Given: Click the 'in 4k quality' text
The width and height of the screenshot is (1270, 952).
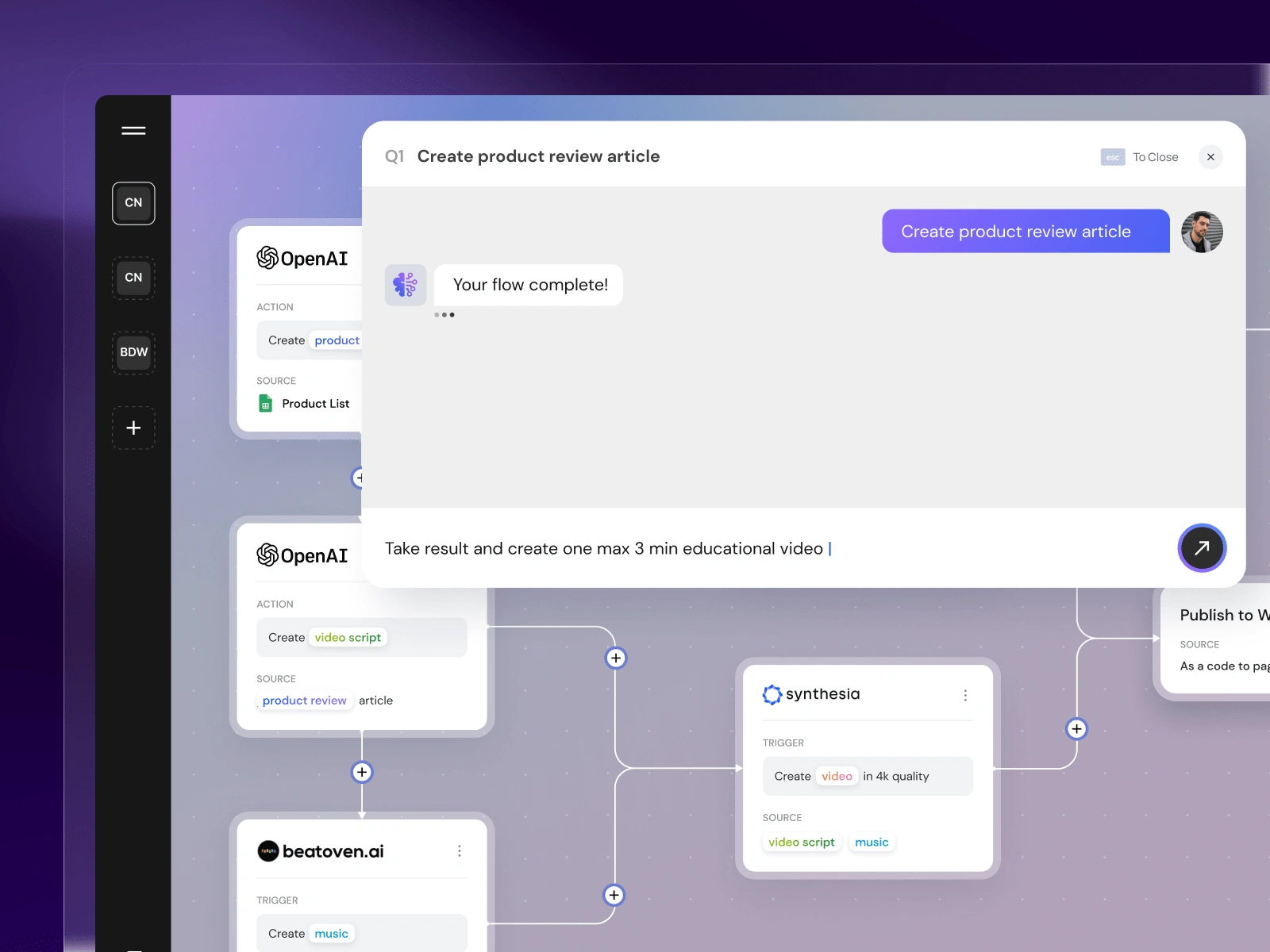Looking at the screenshot, I should (895, 777).
